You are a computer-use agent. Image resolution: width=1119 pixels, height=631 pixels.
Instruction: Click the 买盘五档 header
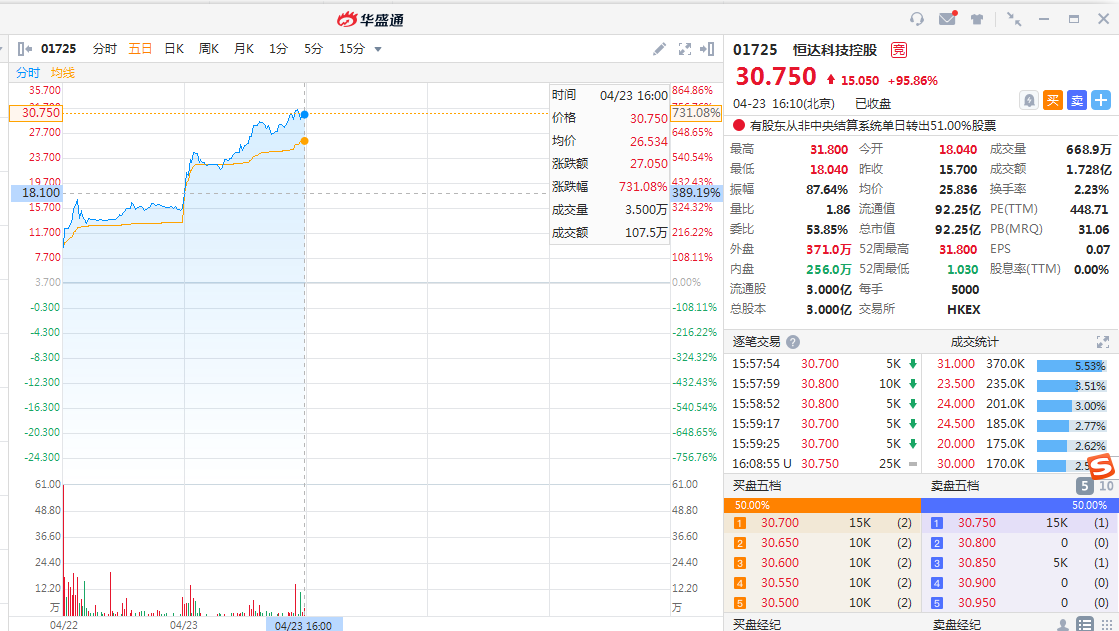click(756, 486)
